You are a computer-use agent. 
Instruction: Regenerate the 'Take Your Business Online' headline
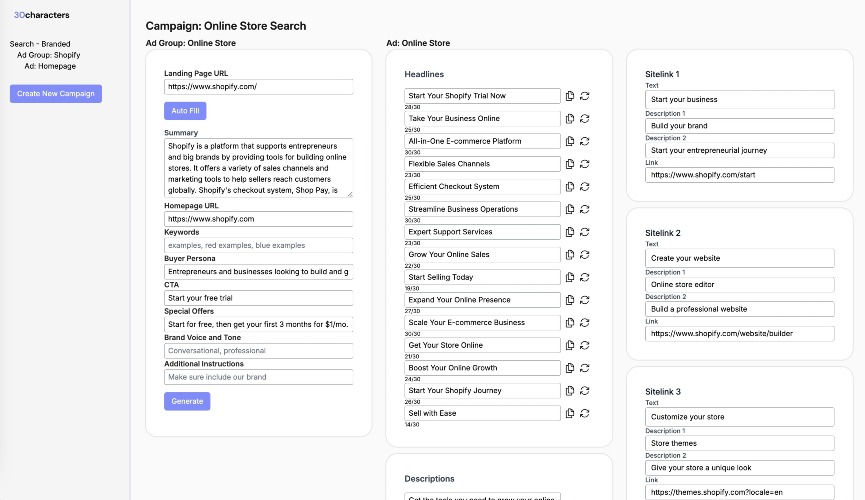[x=585, y=119]
